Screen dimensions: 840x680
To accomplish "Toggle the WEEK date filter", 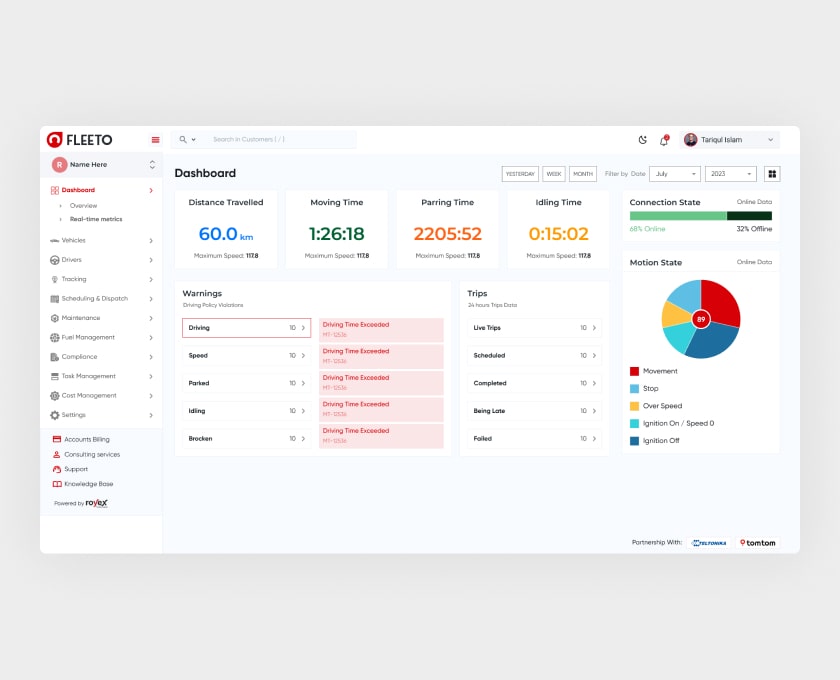I will [553, 173].
